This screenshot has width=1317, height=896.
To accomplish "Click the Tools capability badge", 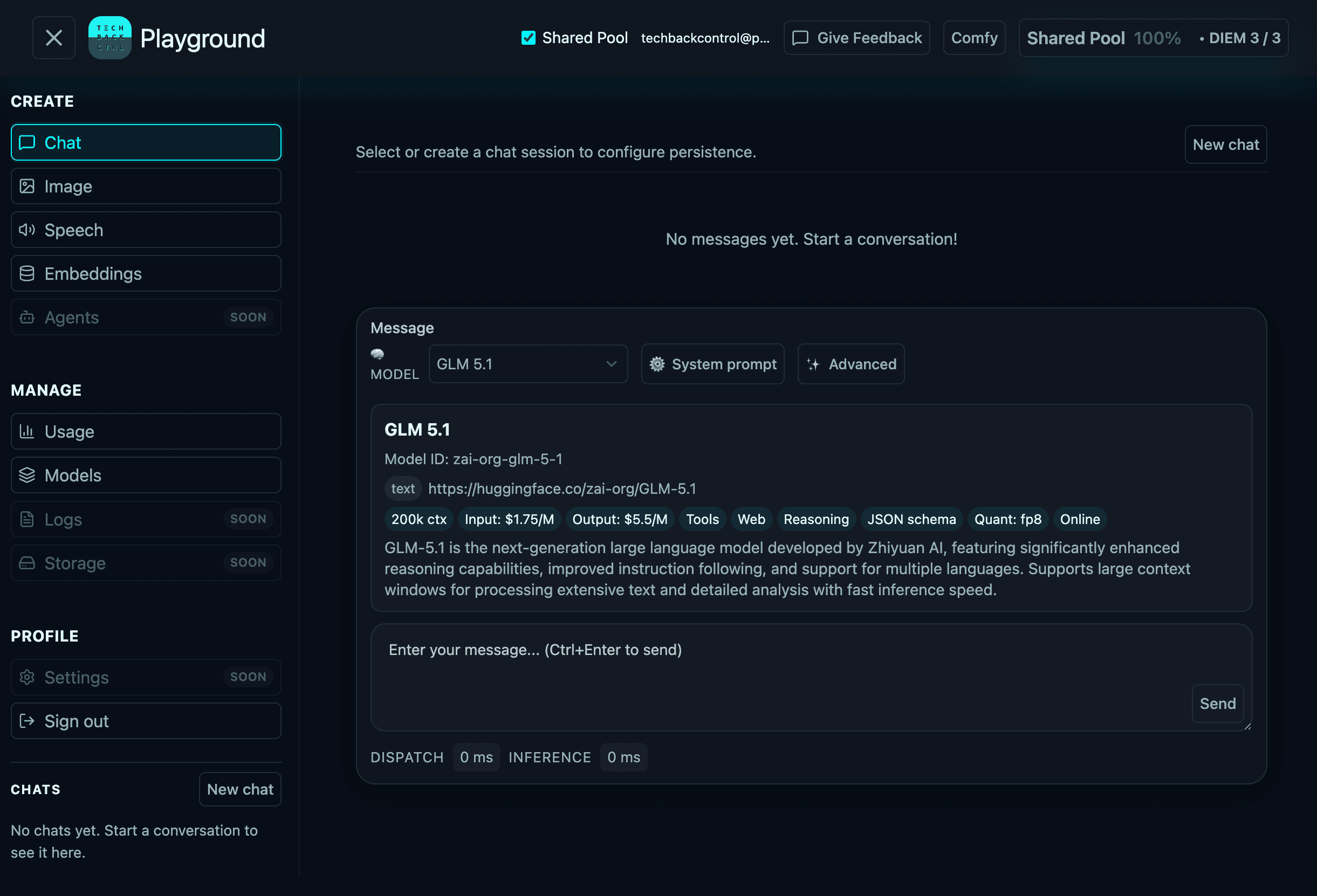I will pyautogui.click(x=703, y=519).
